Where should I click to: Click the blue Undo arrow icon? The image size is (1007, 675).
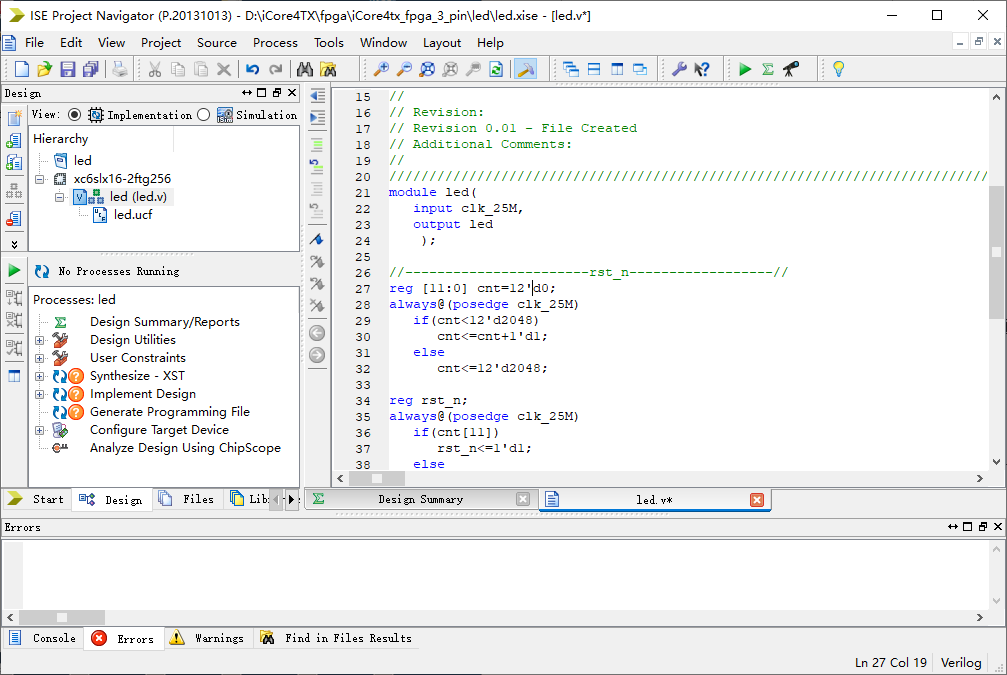click(252, 69)
